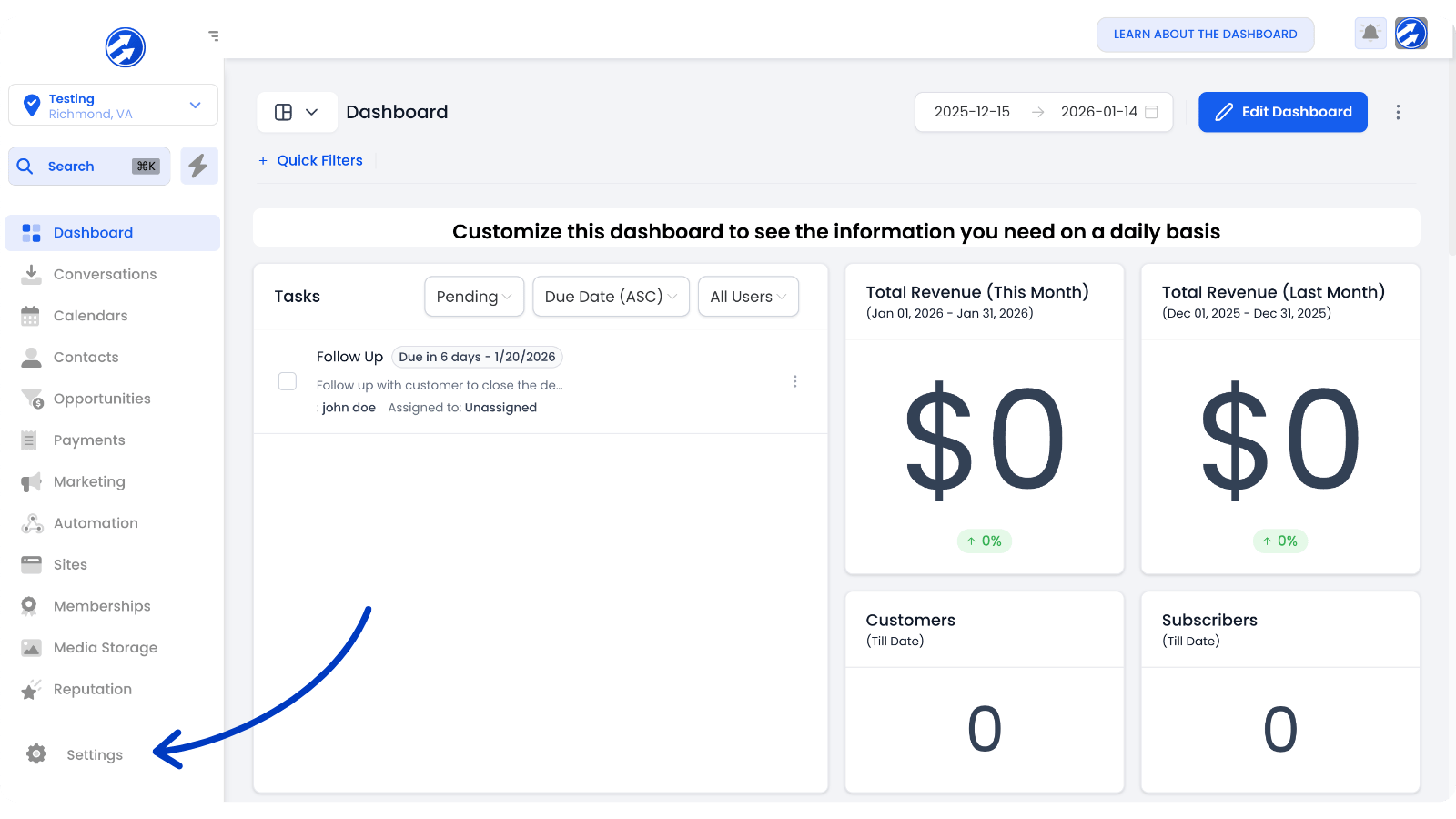Click the lightning bolt quick actions icon
Image resolution: width=1456 pixels, height=819 pixels.
(198, 166)
